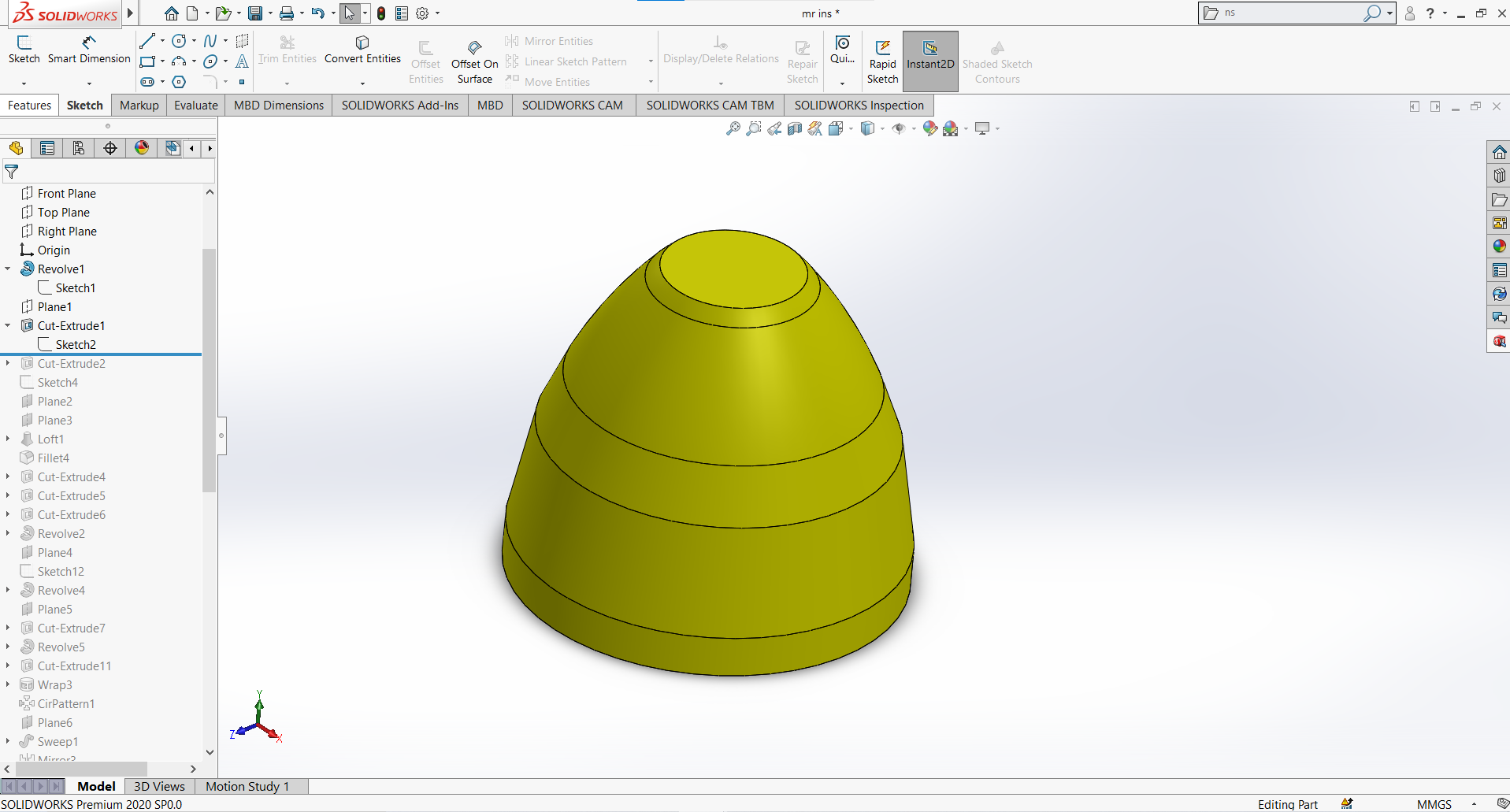Click the Apply Scene color ball icon

click(951, 128)
